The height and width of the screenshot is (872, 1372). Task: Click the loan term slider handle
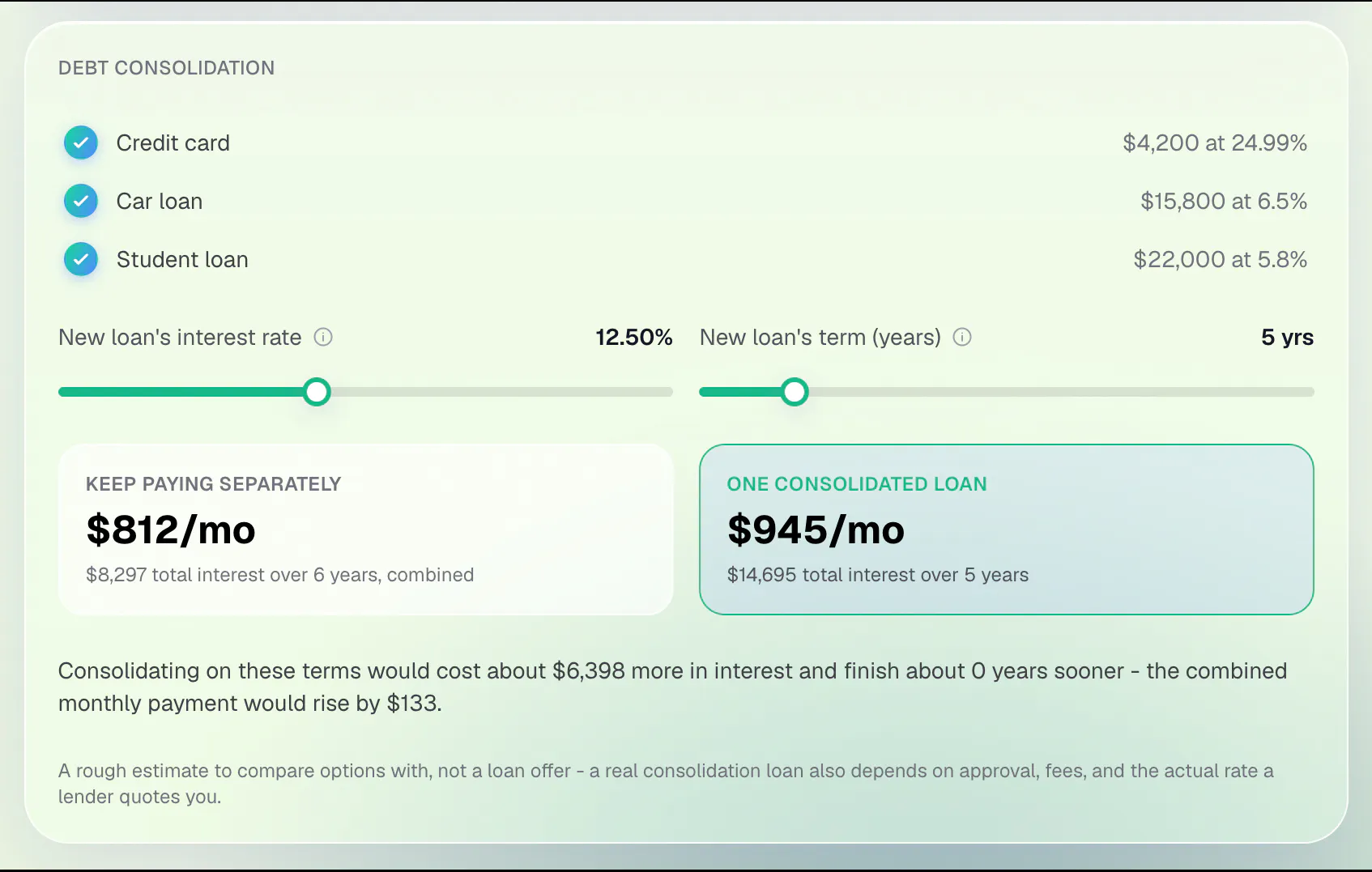tap(795, 392)
